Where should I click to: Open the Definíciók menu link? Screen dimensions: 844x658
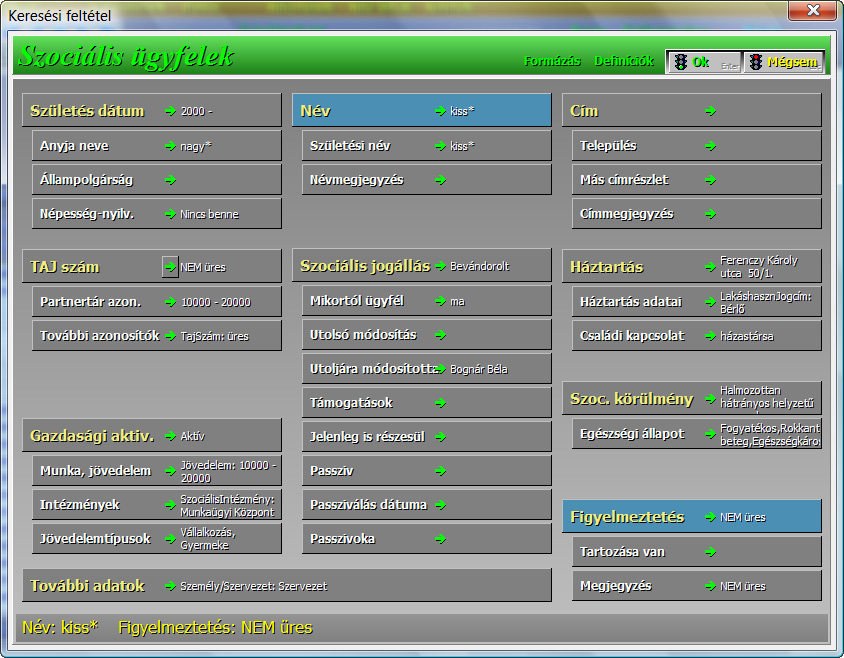click(624, 61)
